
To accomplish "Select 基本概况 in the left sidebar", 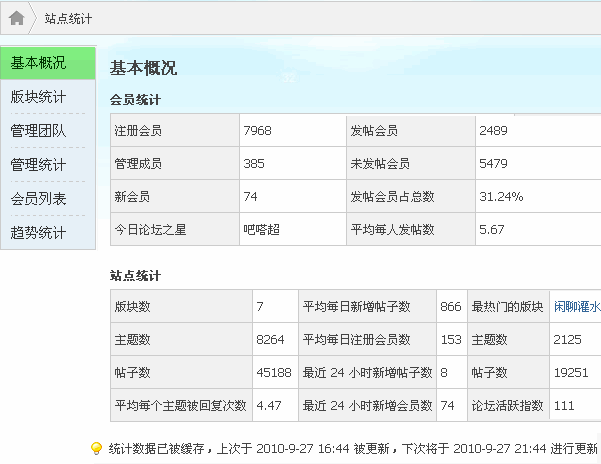I will [x=38, y=63].
